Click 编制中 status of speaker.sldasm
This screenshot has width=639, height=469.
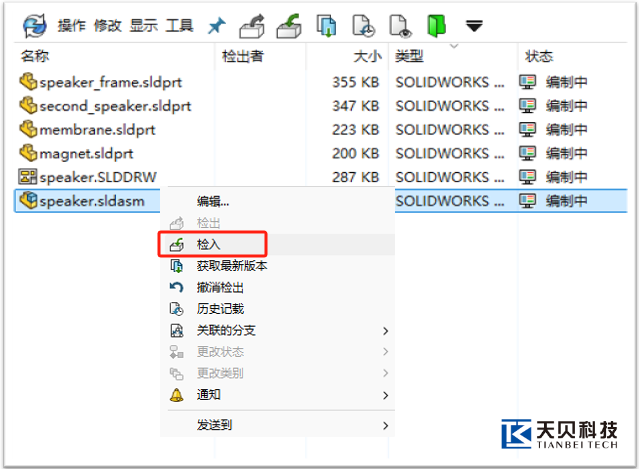[x=566, y=200]
